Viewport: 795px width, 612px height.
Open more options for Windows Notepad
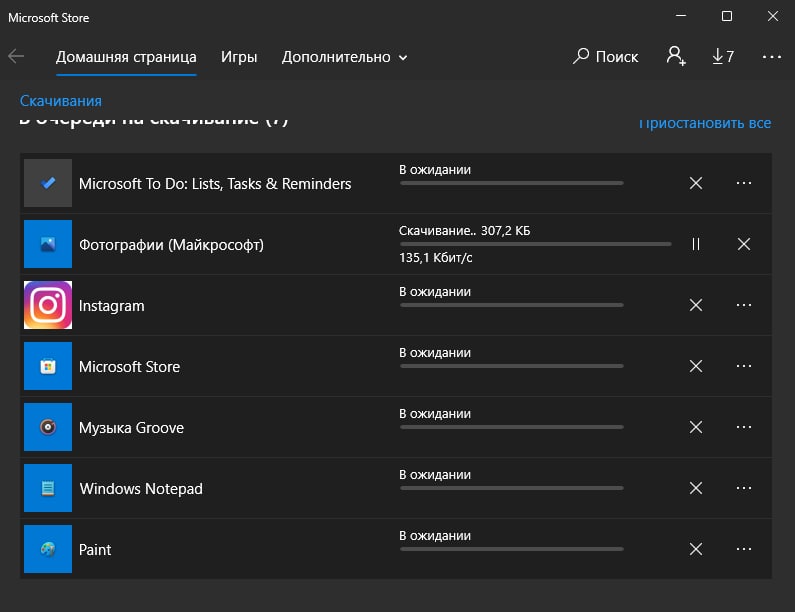point(744,488)
